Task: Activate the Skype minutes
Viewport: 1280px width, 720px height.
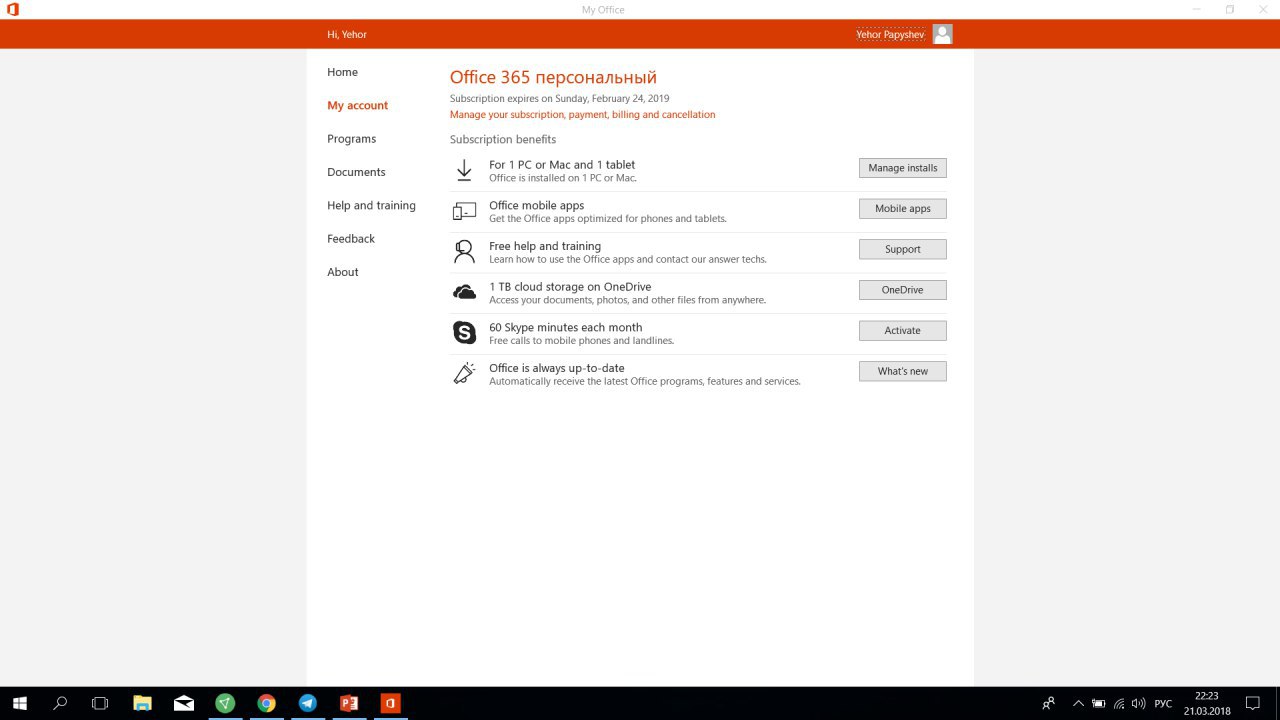Action: click(x=902, y=330)
